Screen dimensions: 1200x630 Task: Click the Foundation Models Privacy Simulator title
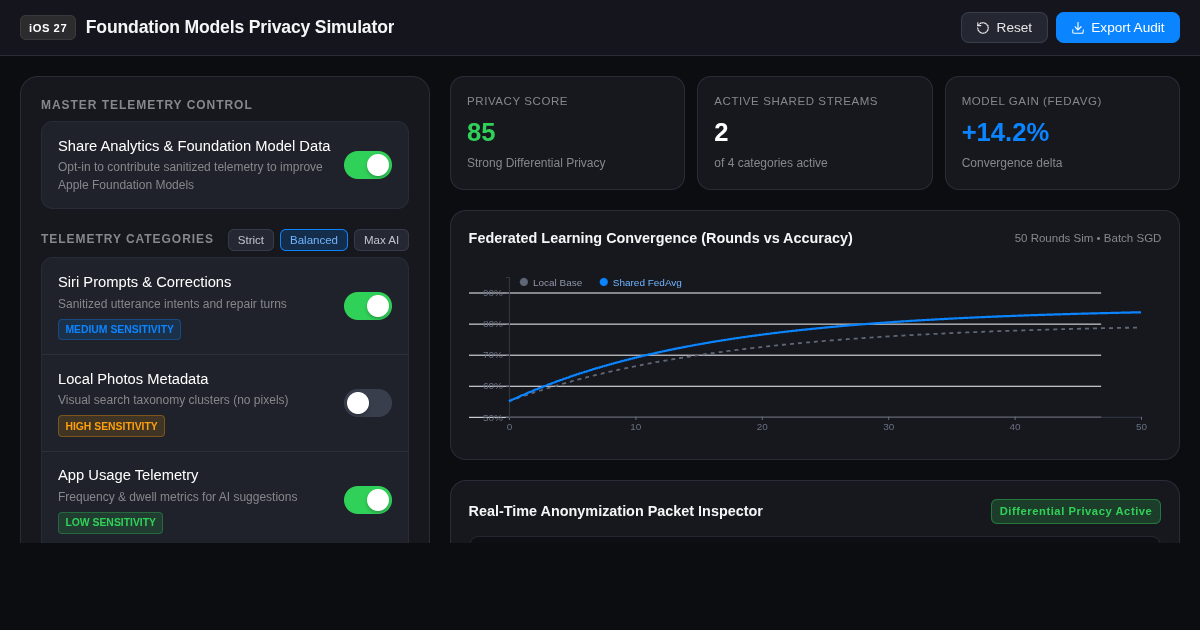[240, 27]
